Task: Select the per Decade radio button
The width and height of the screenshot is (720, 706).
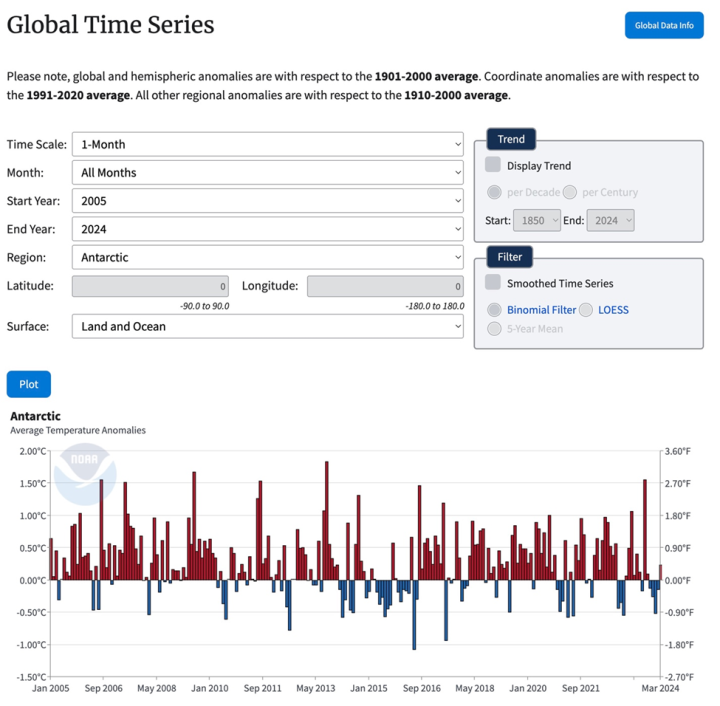Action: (x=495, y=192)
